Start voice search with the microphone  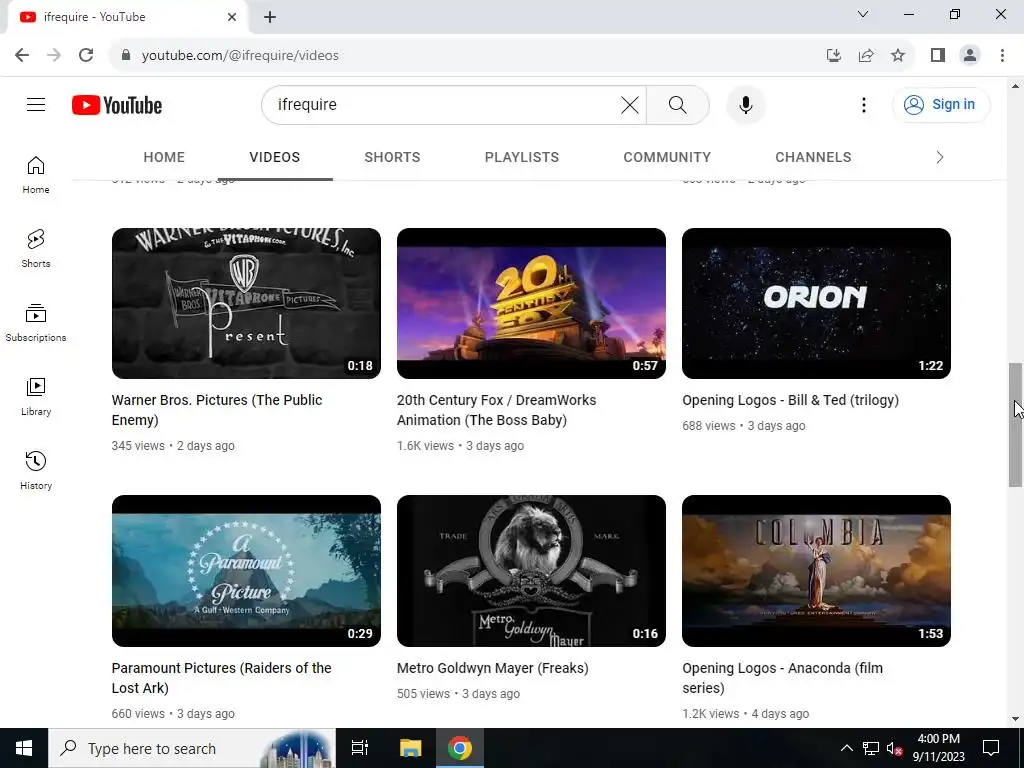(745, 104)
